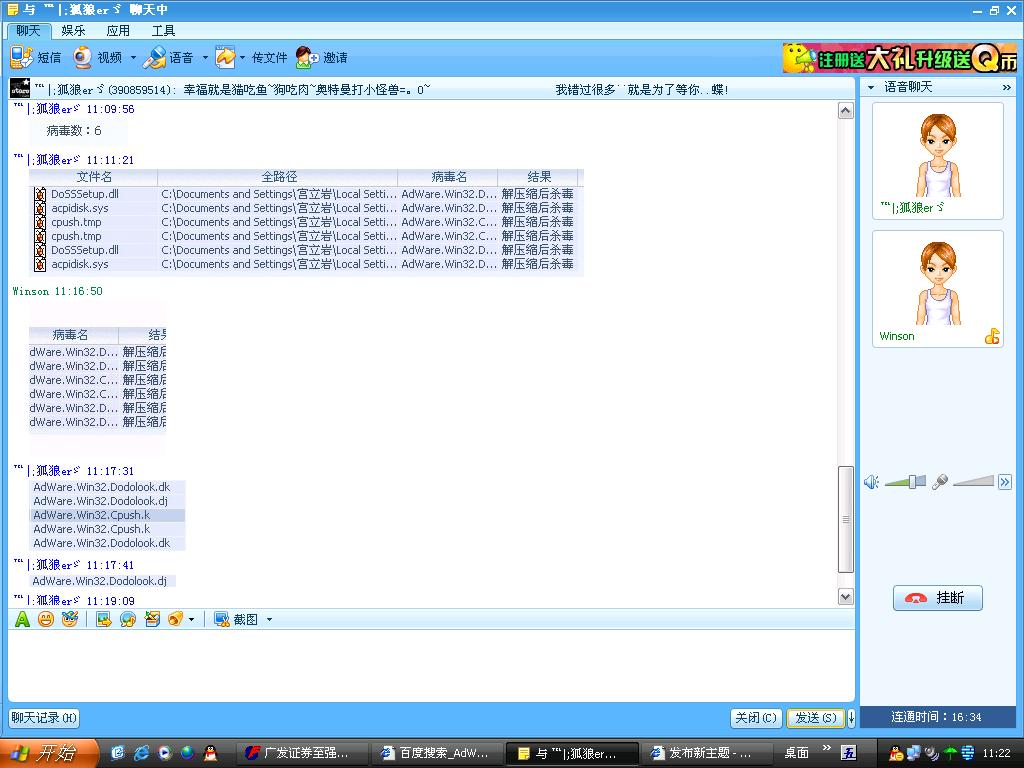This screenshot has height=768, width=1024.
Task: Open music icon dropdown arrow
Action: (x=191, y=619)
